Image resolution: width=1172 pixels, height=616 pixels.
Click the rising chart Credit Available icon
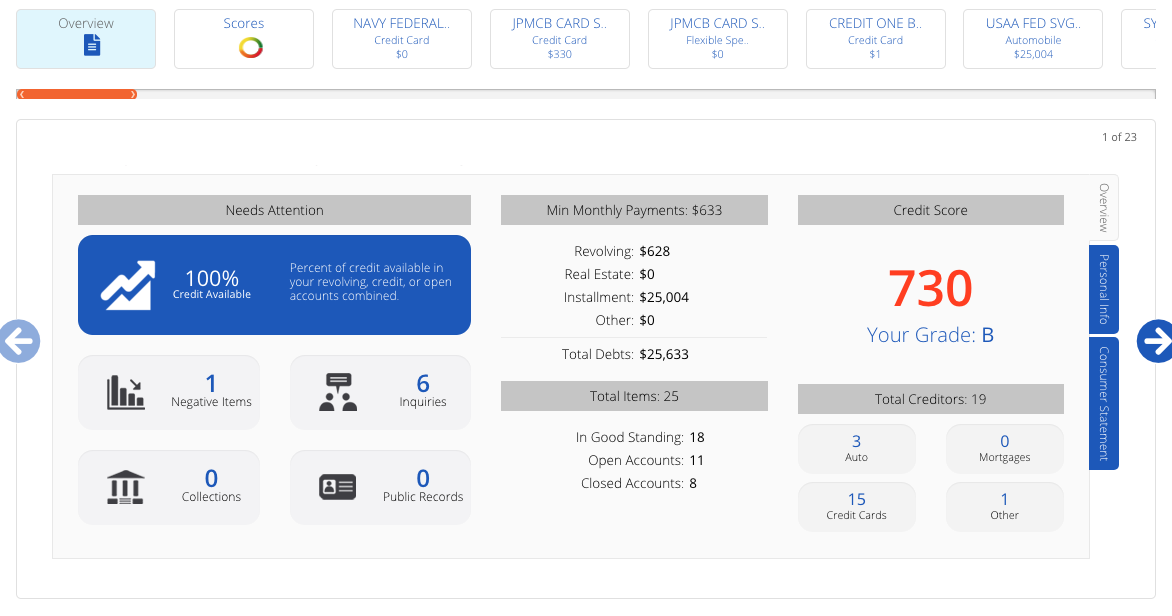(128, 285)
